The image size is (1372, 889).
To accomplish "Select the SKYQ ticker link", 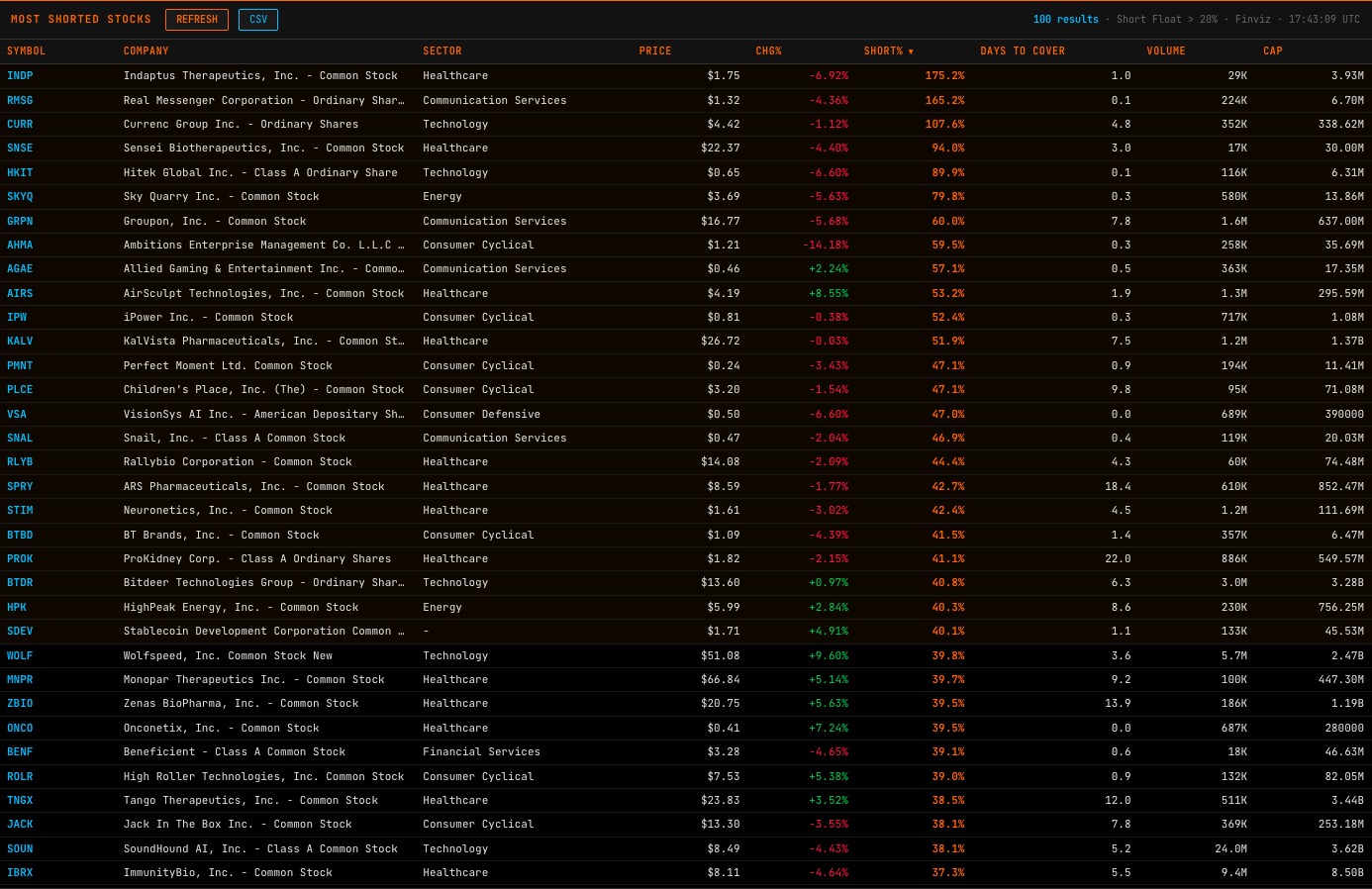I will click(20, 197).
